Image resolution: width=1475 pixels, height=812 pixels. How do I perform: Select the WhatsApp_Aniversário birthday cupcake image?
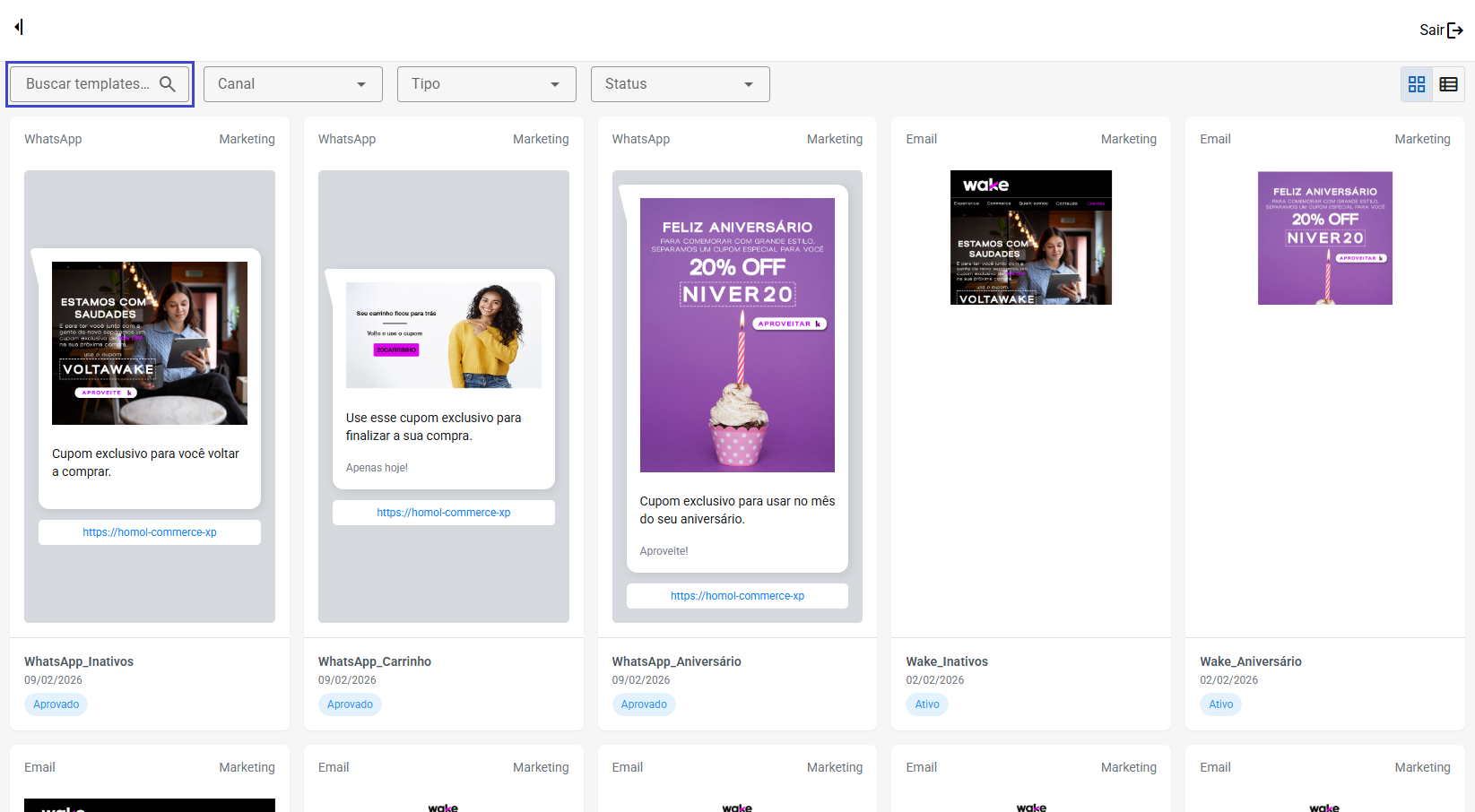click(x=737, y=335)
